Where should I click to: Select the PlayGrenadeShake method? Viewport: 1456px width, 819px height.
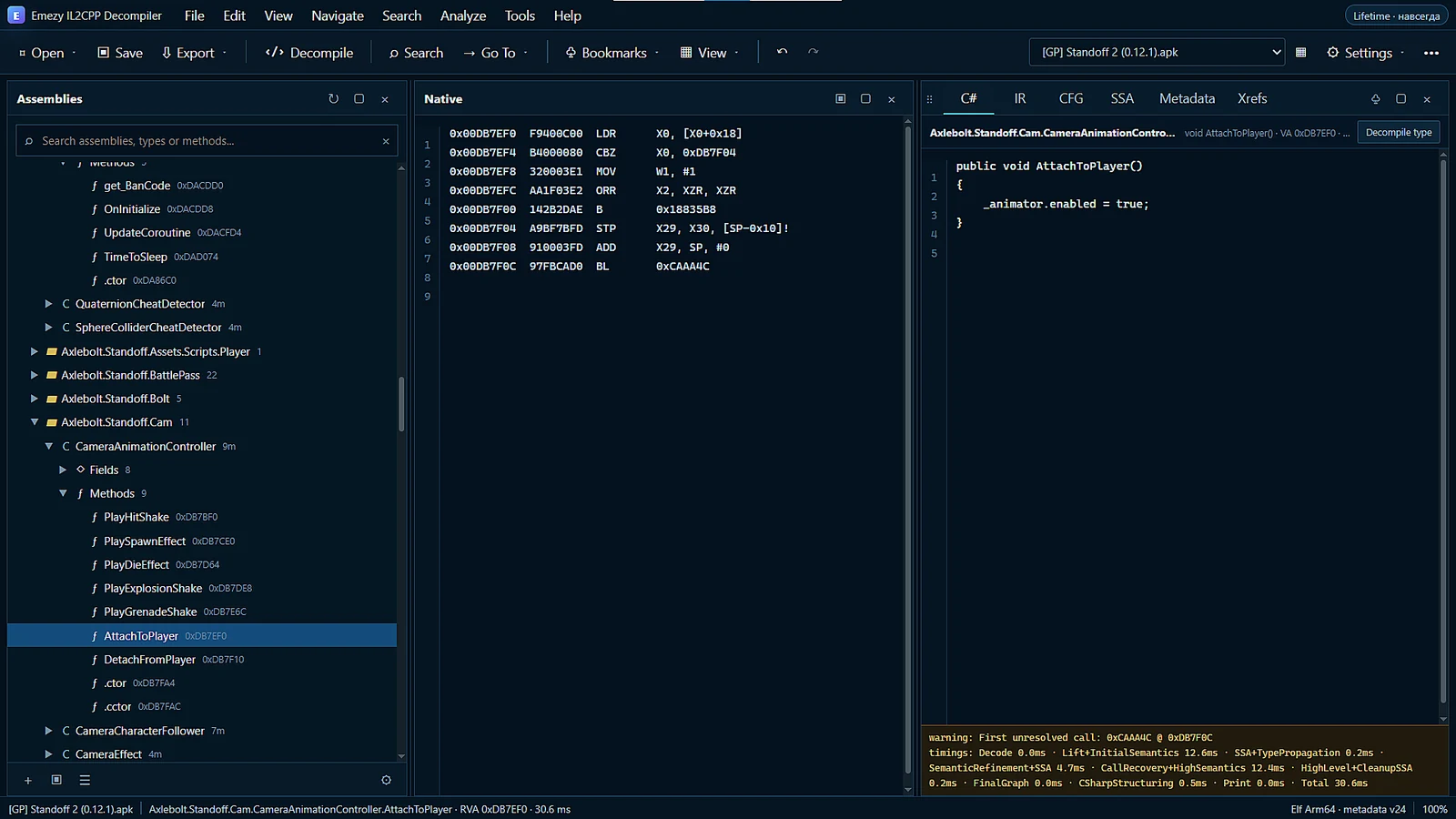[202, 612]
